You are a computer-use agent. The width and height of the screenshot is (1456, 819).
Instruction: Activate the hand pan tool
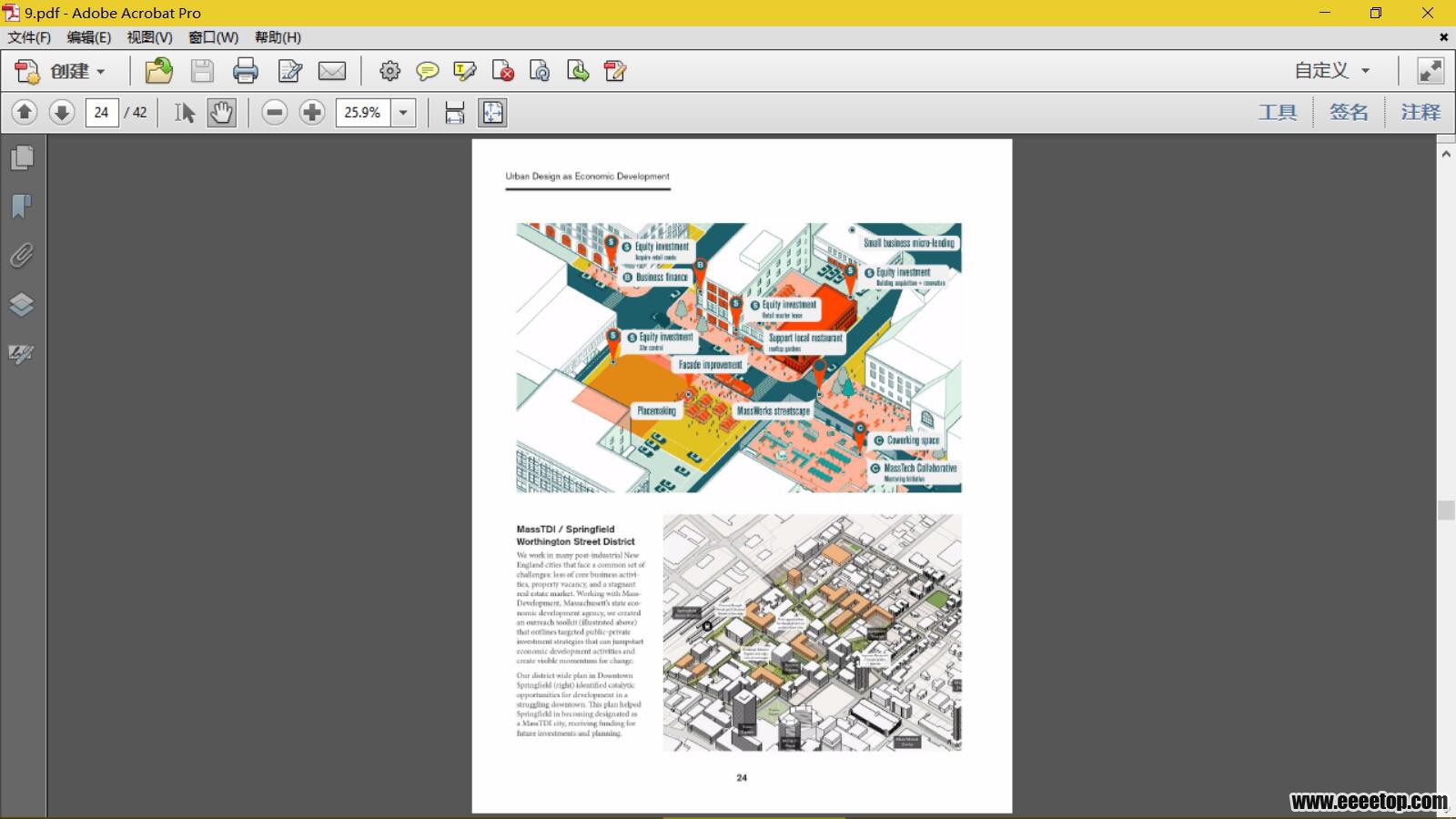221,113
